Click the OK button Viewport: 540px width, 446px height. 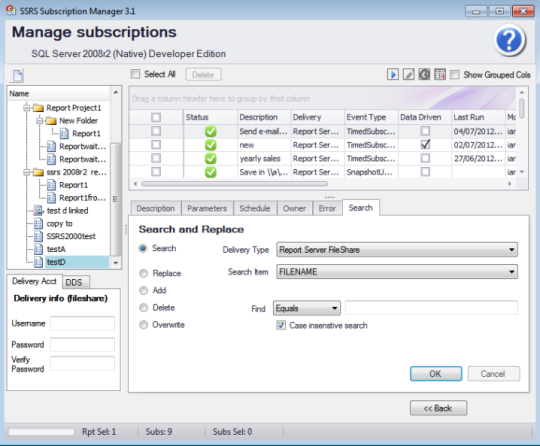tap(436, 374)
